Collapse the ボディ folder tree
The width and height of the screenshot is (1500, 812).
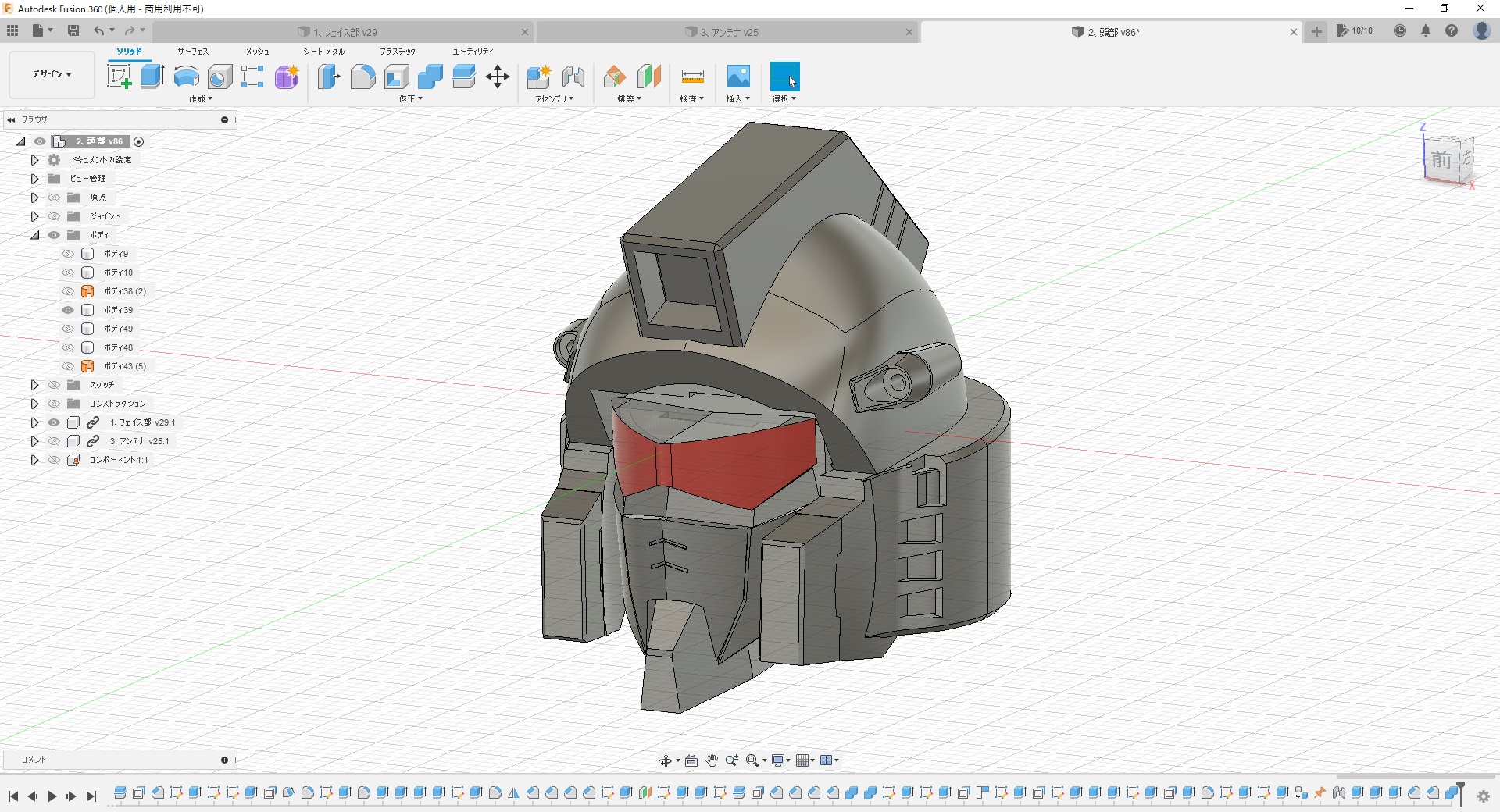tap(34, 235)
